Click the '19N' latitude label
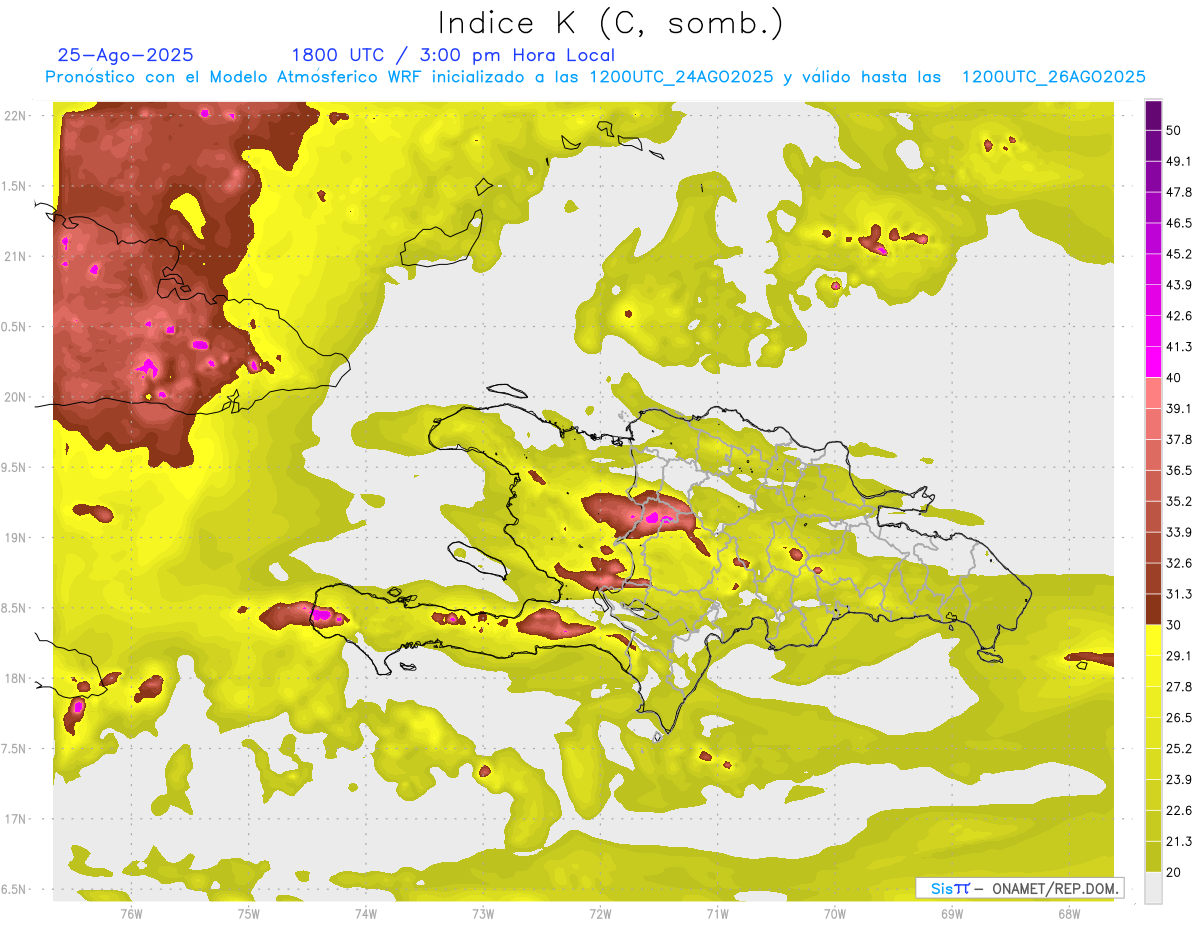The image size is (1200, 927). click(16, 537)
